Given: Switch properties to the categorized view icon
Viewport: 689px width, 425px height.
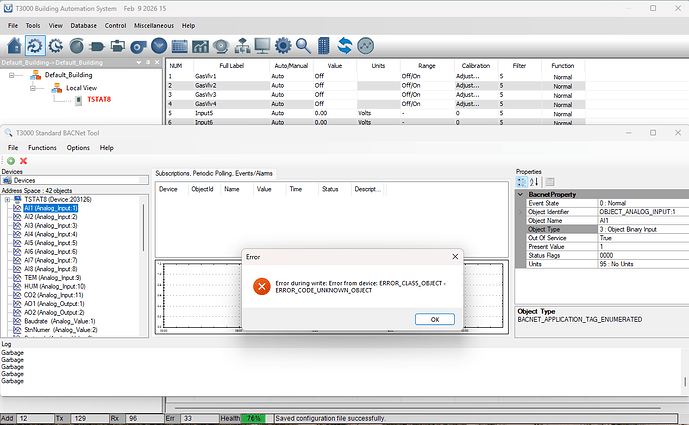Looking at the screenshot, I should click(x=521, y=181).
